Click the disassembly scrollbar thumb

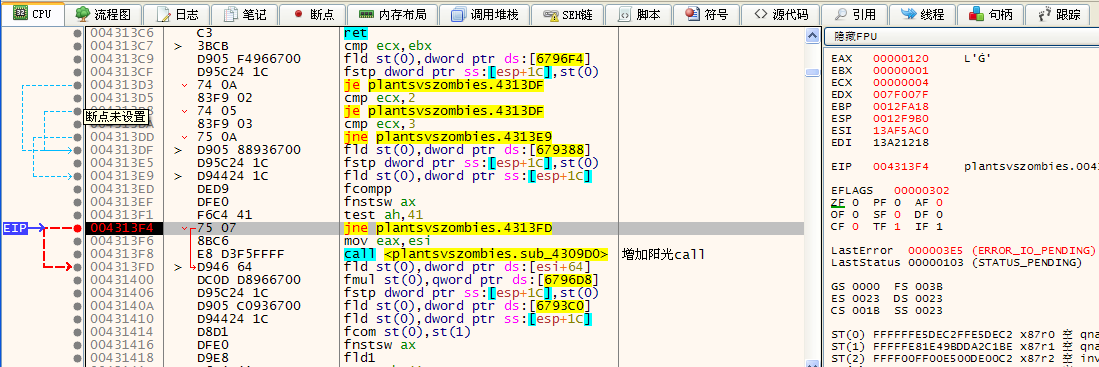(x=812, y=72)
